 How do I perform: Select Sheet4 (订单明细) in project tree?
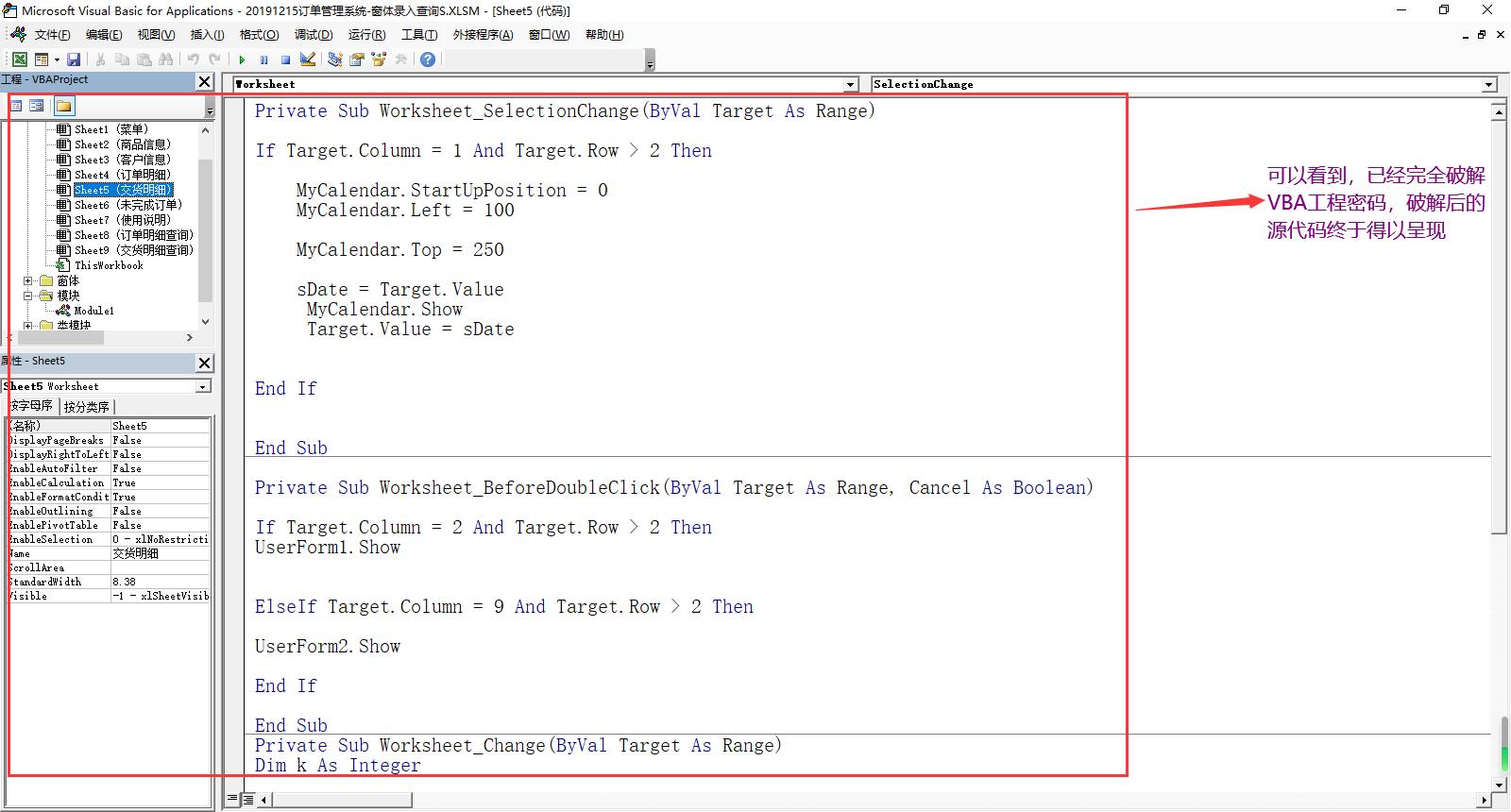(x=123, y=175)
